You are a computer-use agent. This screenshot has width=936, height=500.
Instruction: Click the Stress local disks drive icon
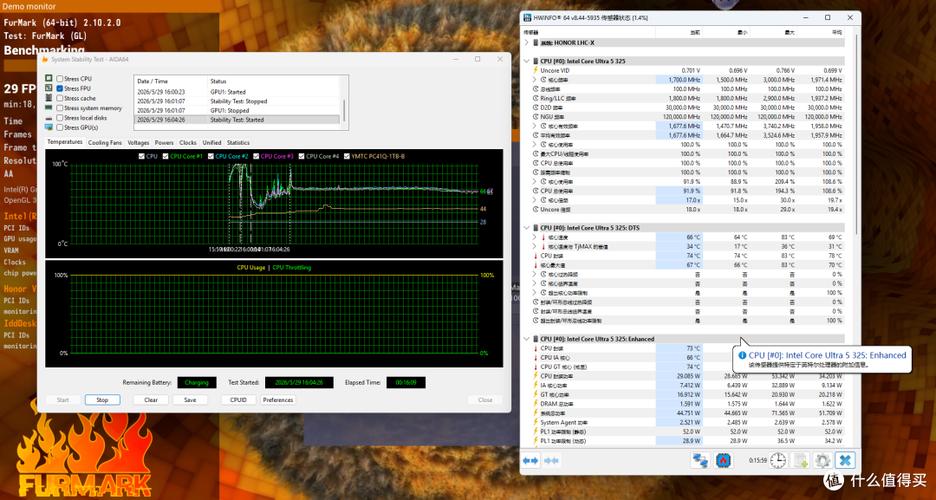[49, 118]
